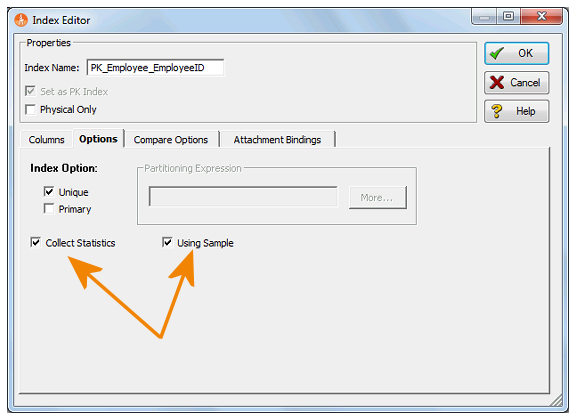Screen dimensions: 576x414
Task: Minimize the Index Editor window
Action: click(485, 17)
